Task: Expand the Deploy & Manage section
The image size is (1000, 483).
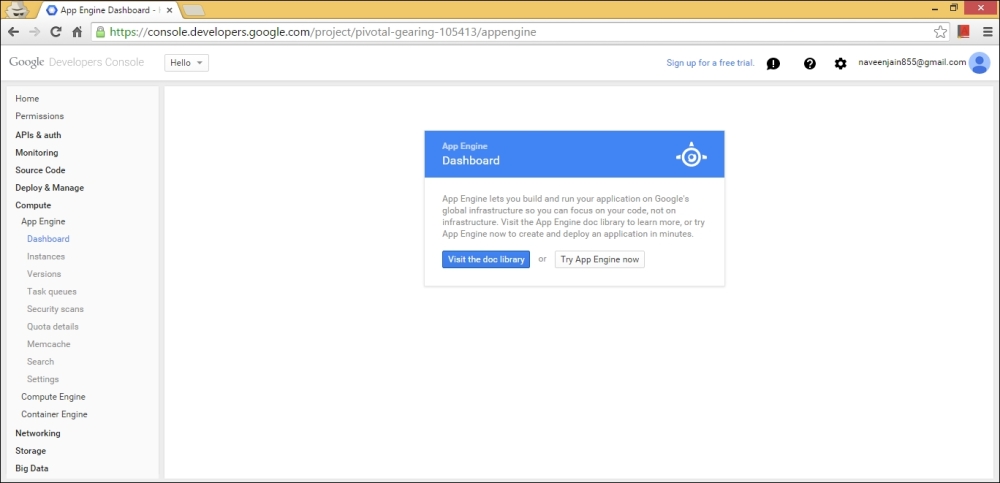Action: click(x=50, y=188)
